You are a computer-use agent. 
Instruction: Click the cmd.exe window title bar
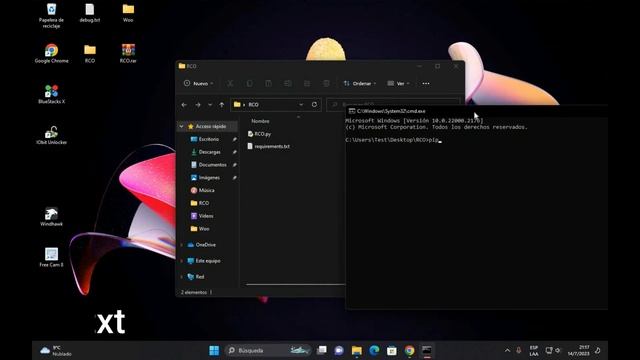(x=476, y=111)
